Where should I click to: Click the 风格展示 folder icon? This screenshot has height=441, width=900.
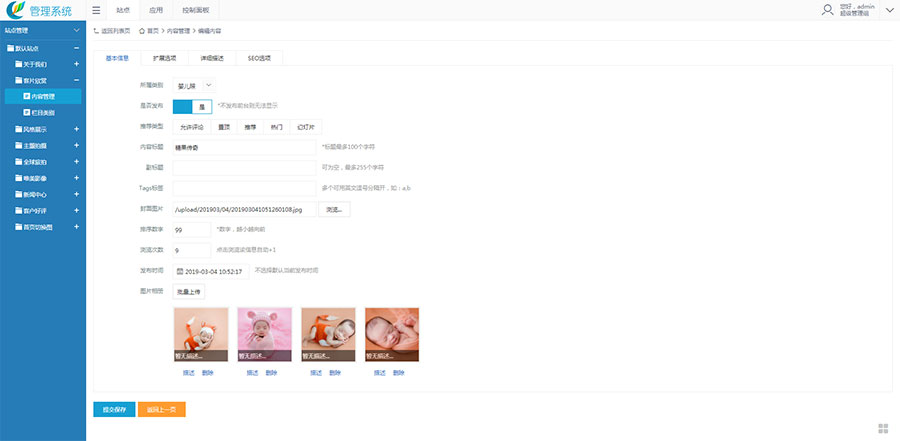[18, 129]
